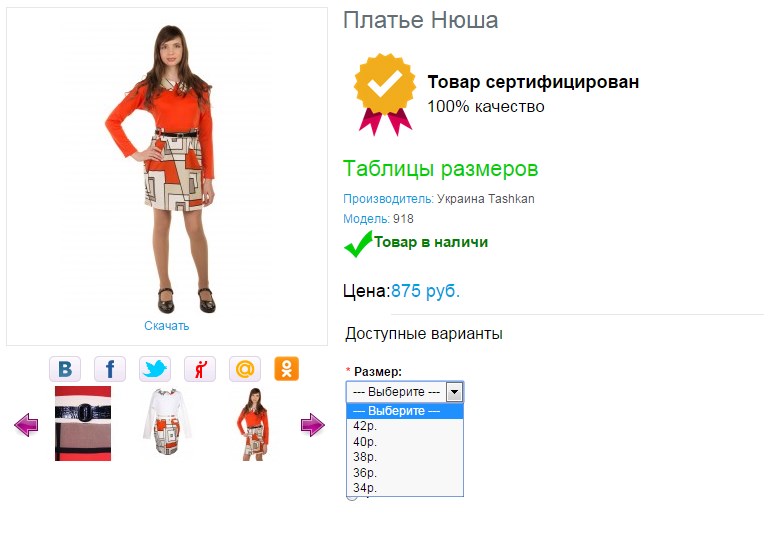Open the belt close-up thumbnail
Image resolution: width=770 pixels, height=546 pixels.
pos(83,423)
